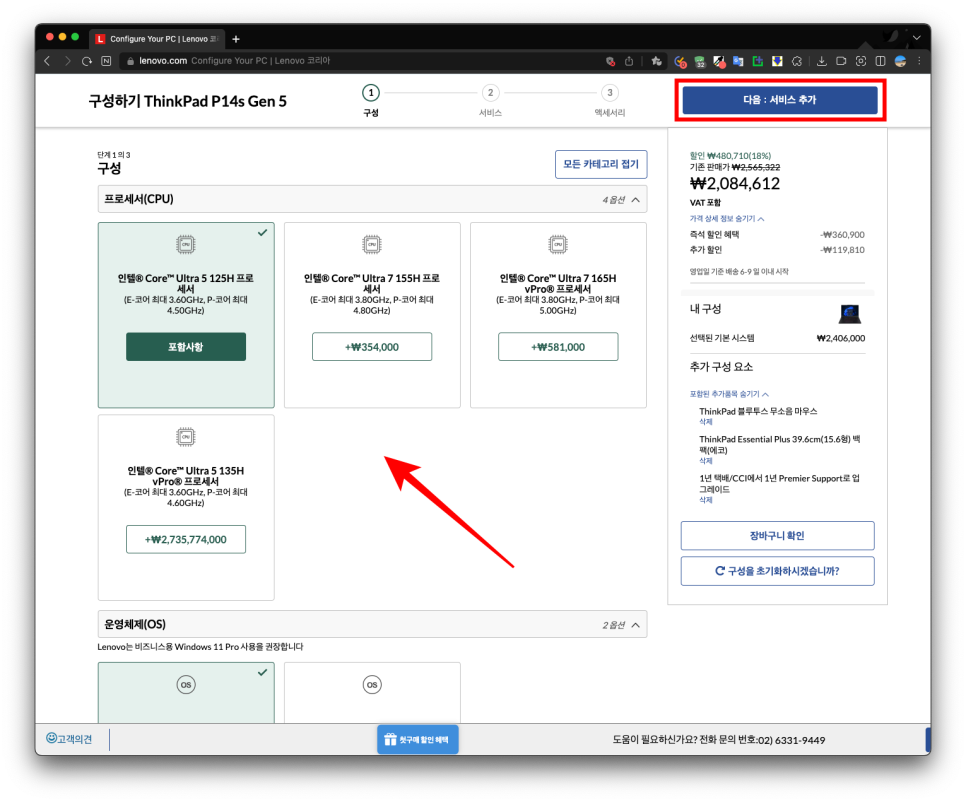The height and width of the screenshot is (802, 966).
Task: Click 포함사항 button on Ultra 5 125H
Action: [x=186, y=347]
